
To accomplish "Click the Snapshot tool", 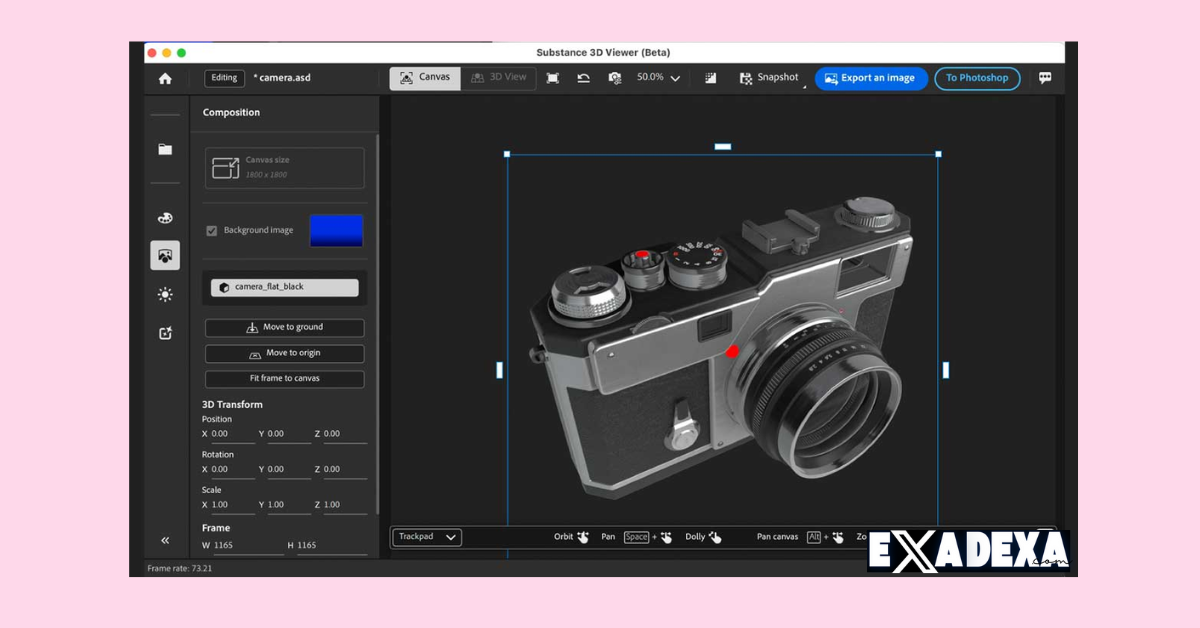I will point(769,77).
